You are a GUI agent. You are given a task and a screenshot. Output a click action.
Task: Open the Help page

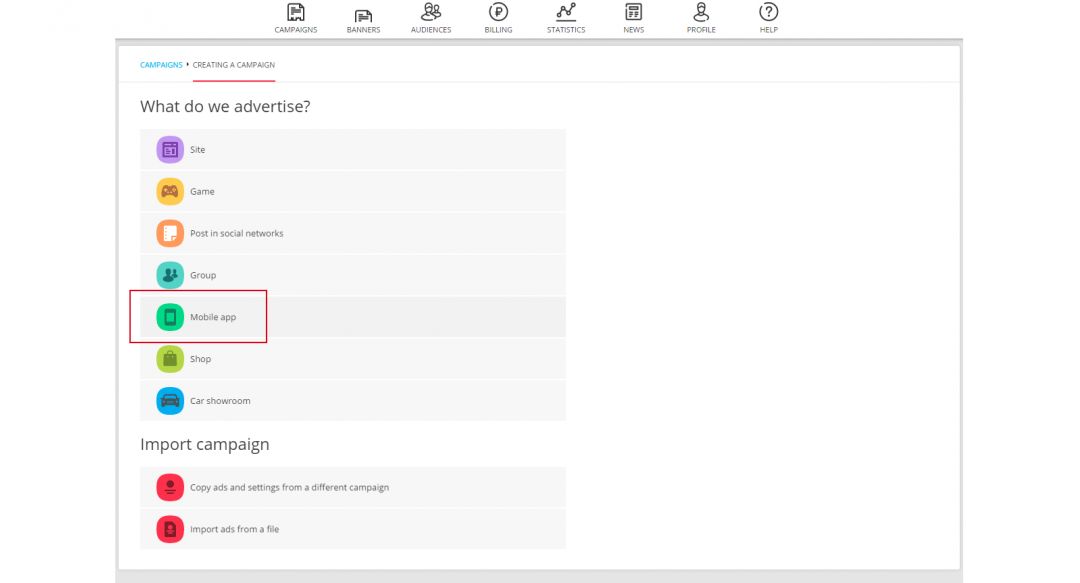click(768, 17)
